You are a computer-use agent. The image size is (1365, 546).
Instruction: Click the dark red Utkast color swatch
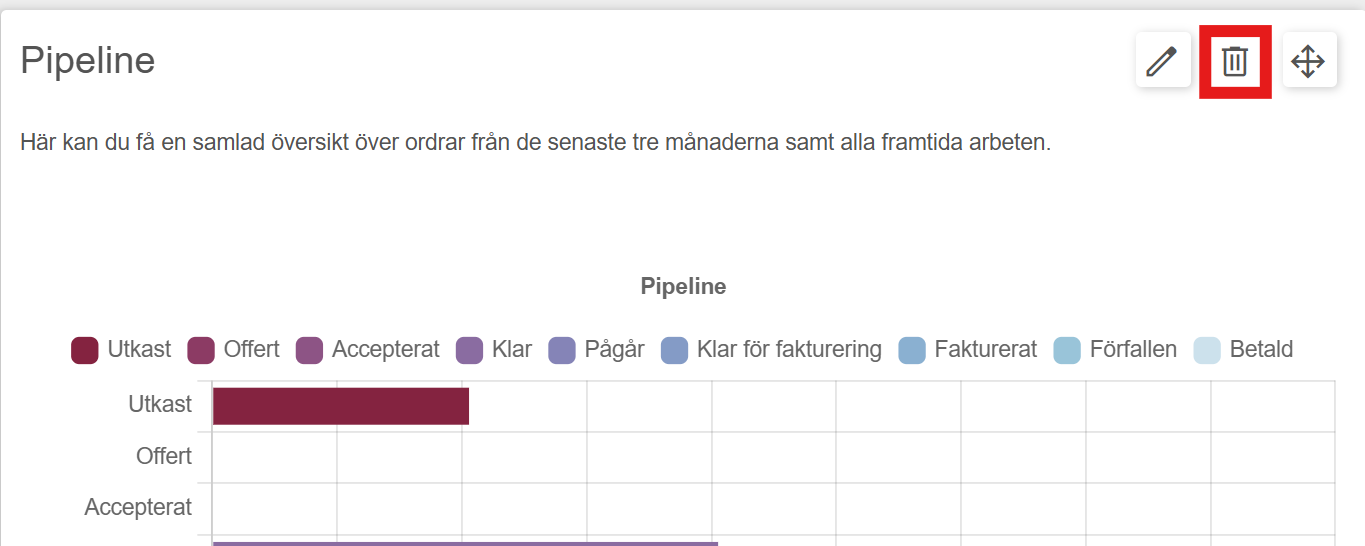[x=85, y=350]
